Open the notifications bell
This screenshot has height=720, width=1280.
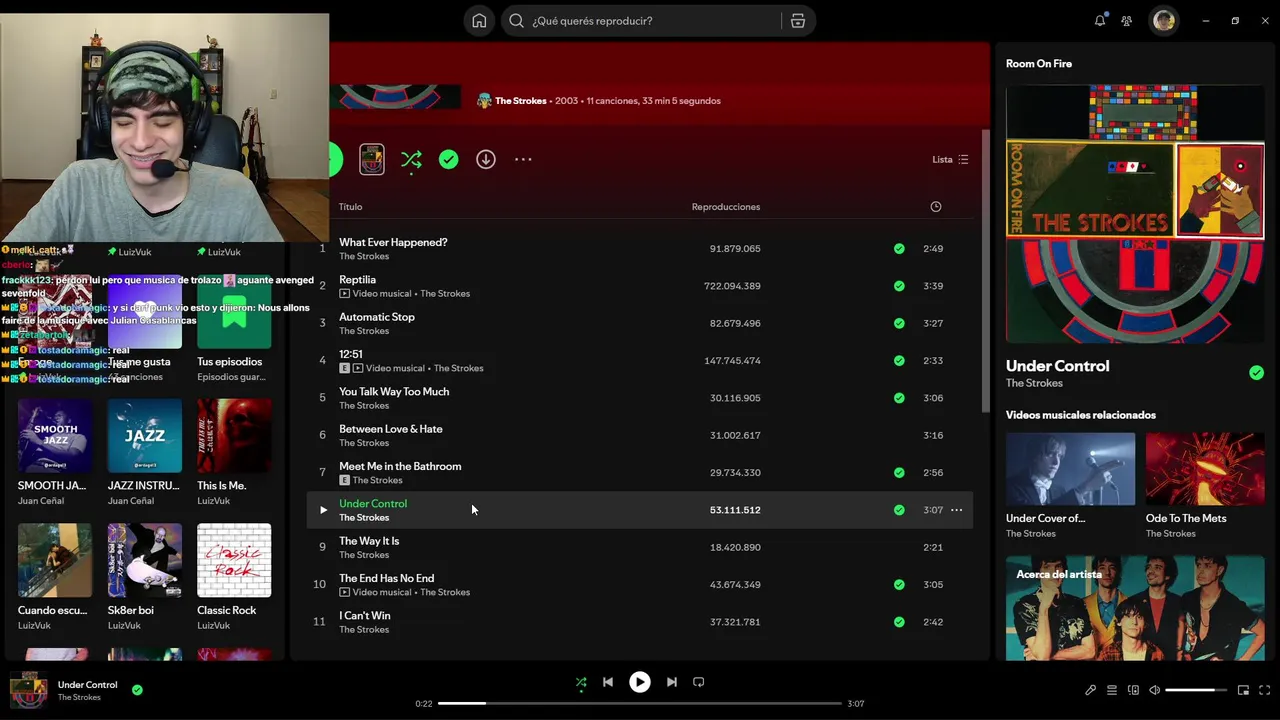tap(1100, 21)
